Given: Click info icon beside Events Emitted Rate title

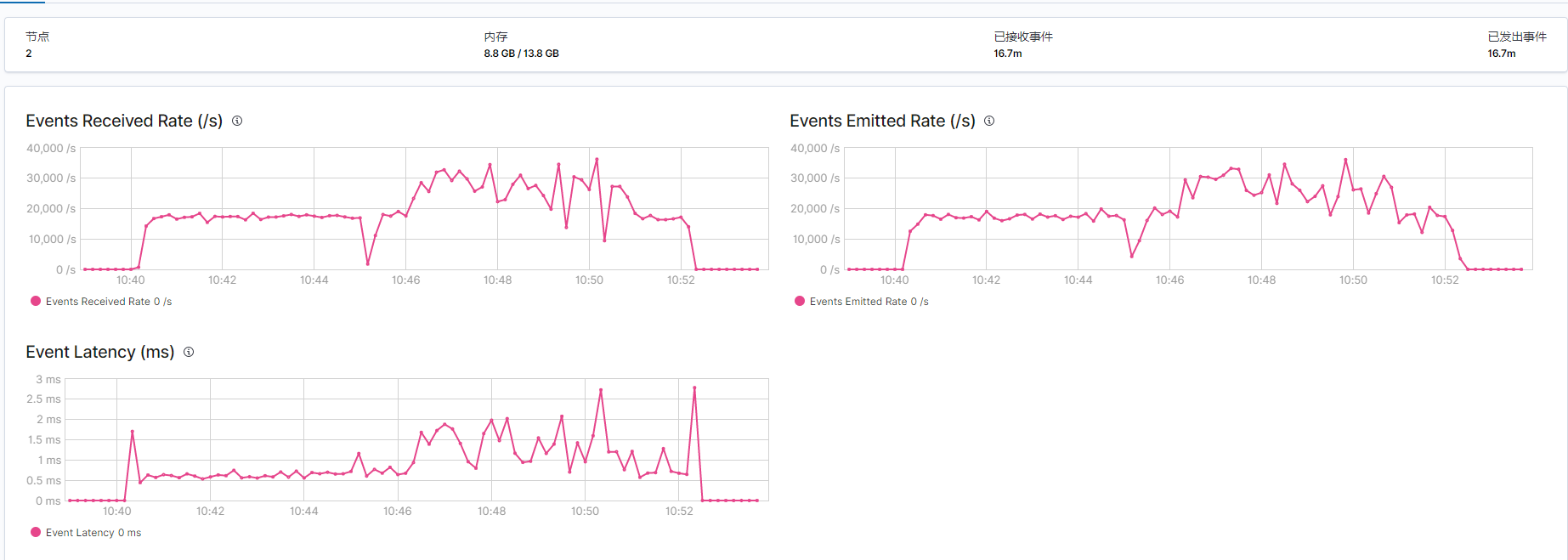Looking at the screenshot, I should coord(989,121).
